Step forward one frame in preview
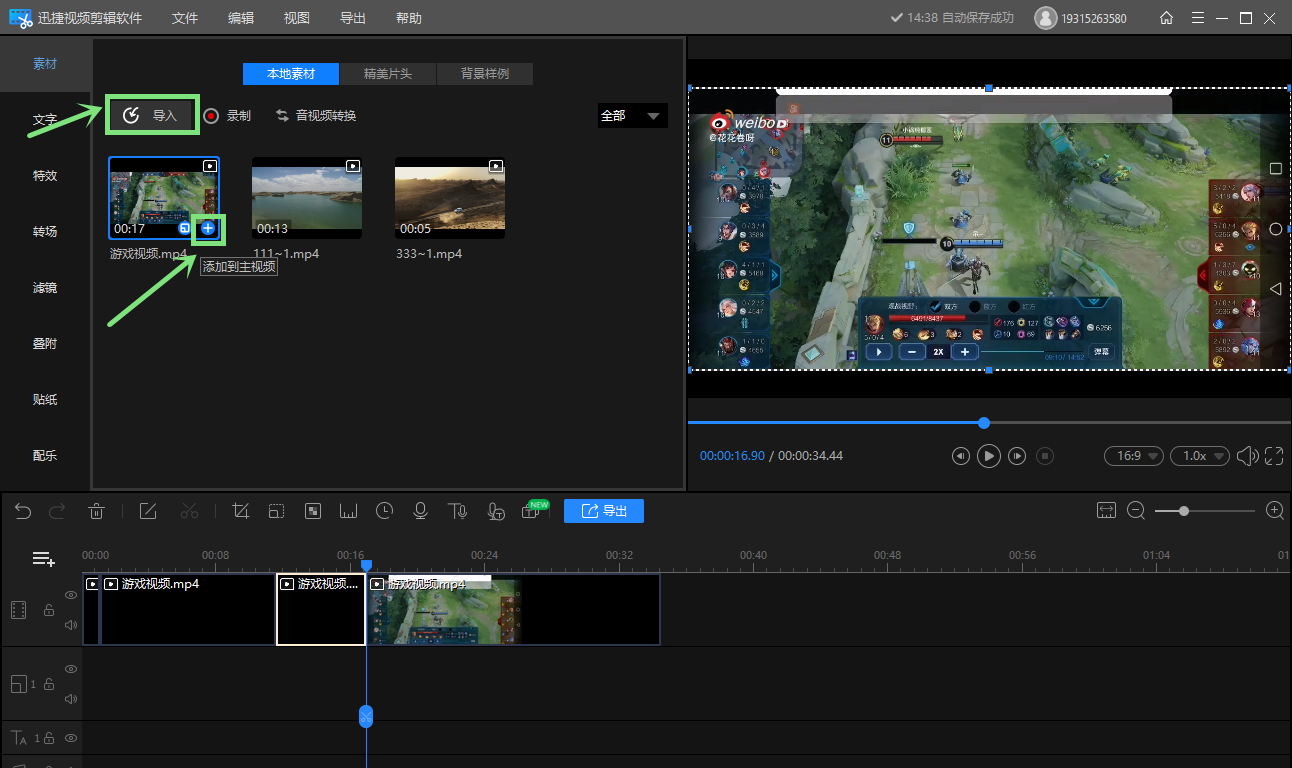Viewport: 1292px width, 768px height. pyautogui.click(x=1017, y=456)
